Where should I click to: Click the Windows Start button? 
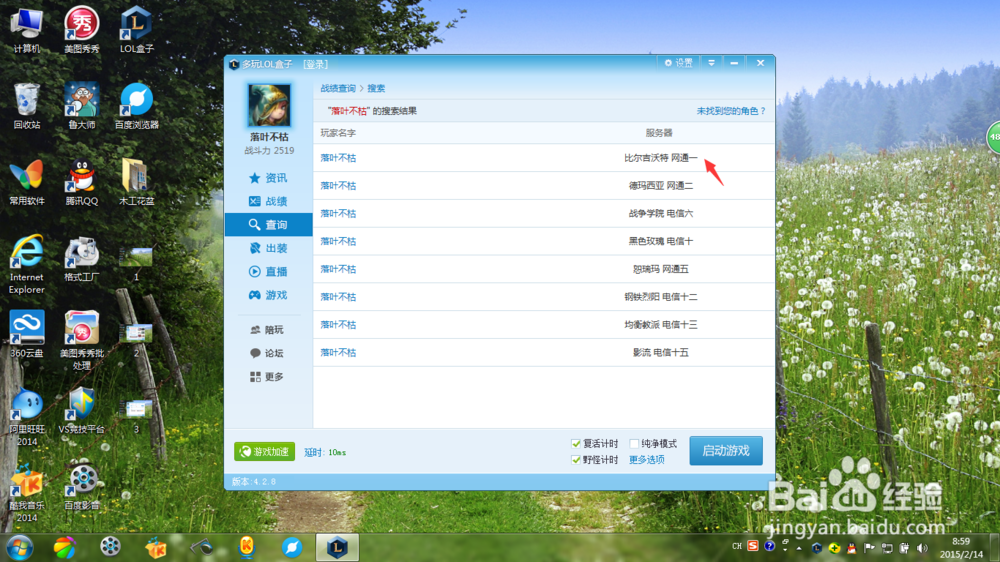pyautogui.click(x=19, y=548)
